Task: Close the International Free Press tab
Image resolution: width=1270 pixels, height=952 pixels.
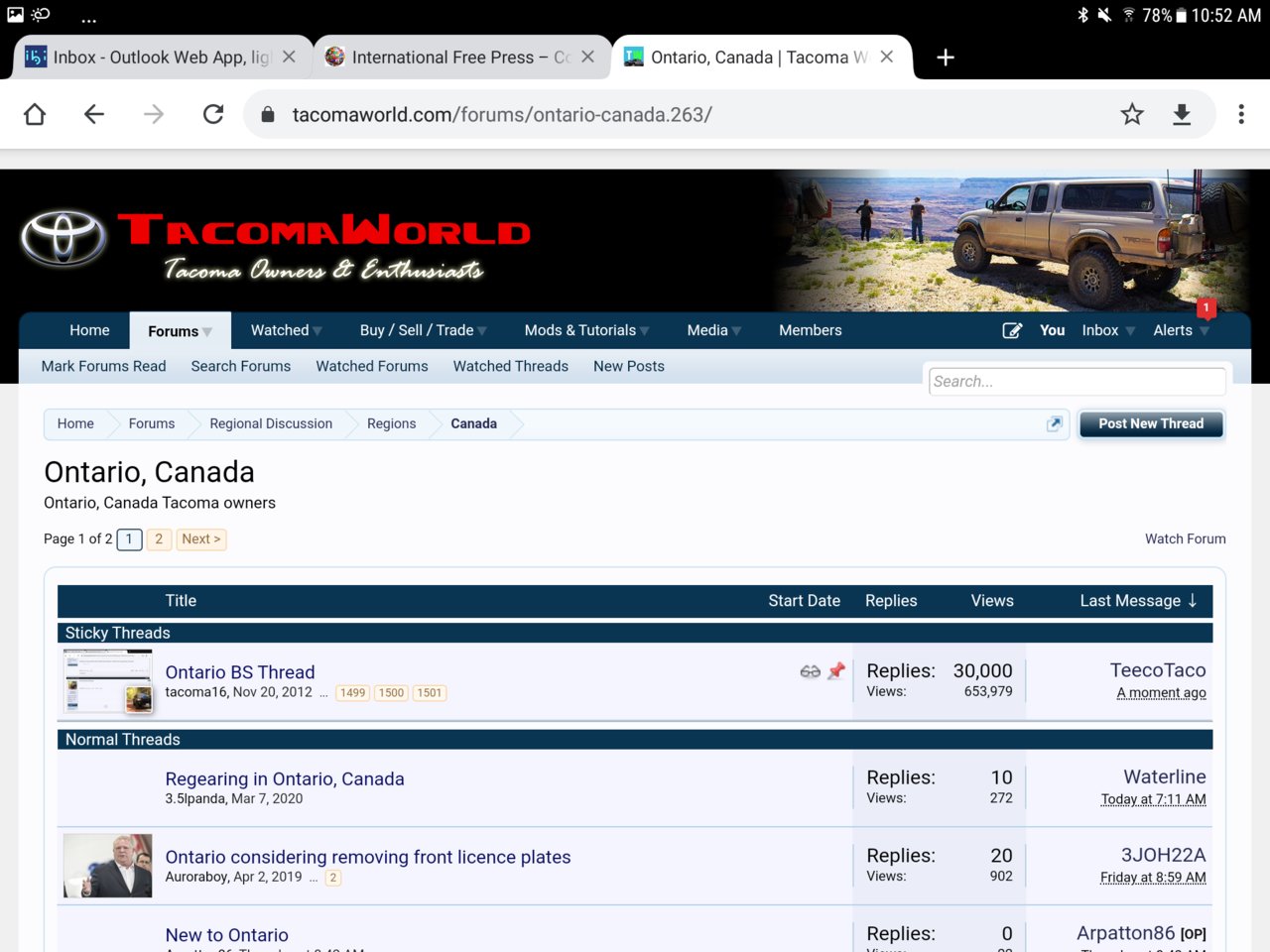Action: tap(588, 57)
